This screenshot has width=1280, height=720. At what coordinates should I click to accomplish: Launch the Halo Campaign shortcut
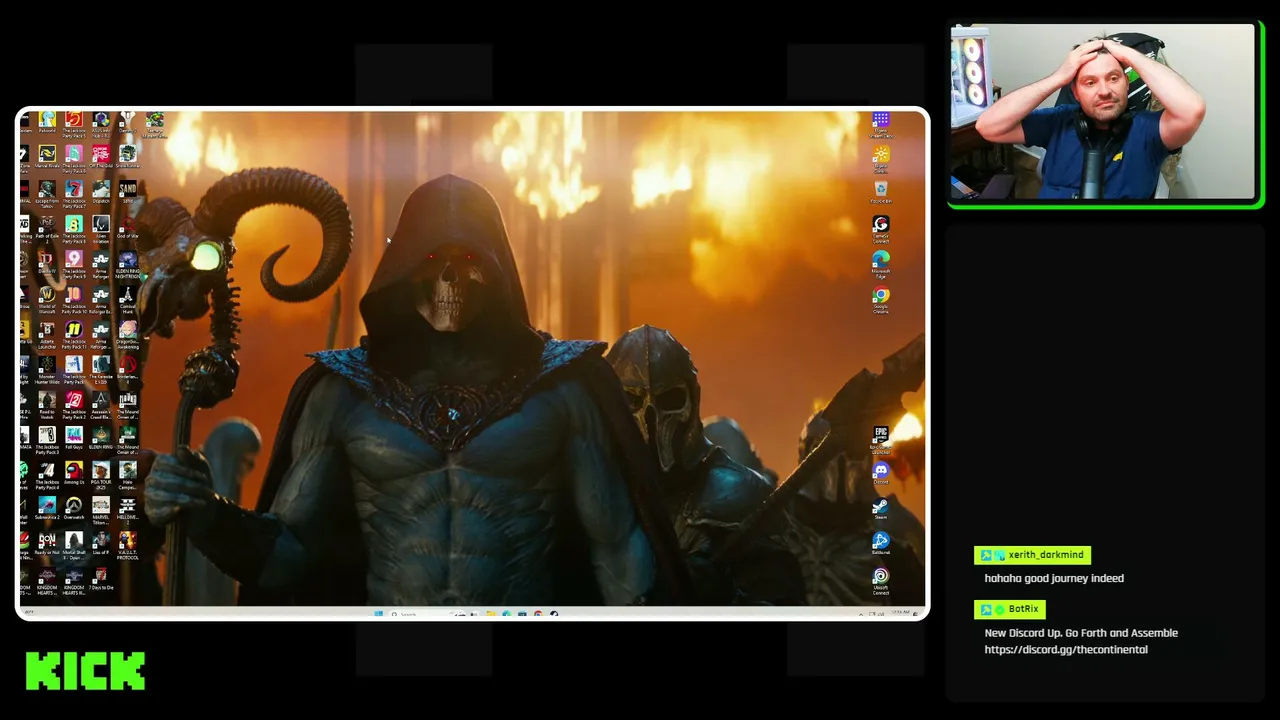[128, 476]
